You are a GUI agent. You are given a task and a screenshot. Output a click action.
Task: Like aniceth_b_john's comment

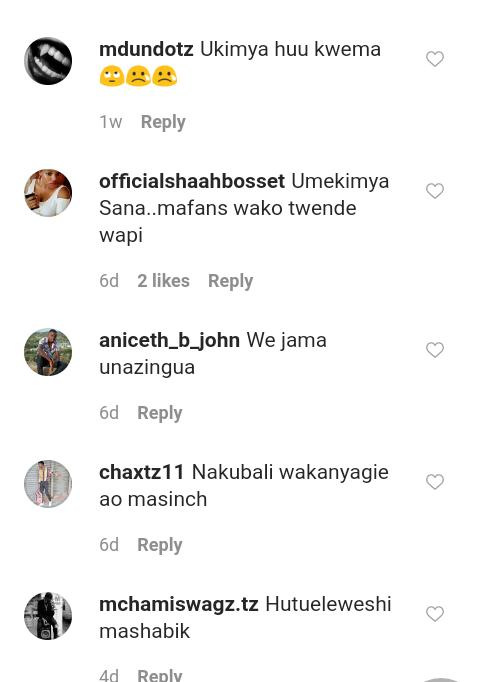(x=435, y=350)
